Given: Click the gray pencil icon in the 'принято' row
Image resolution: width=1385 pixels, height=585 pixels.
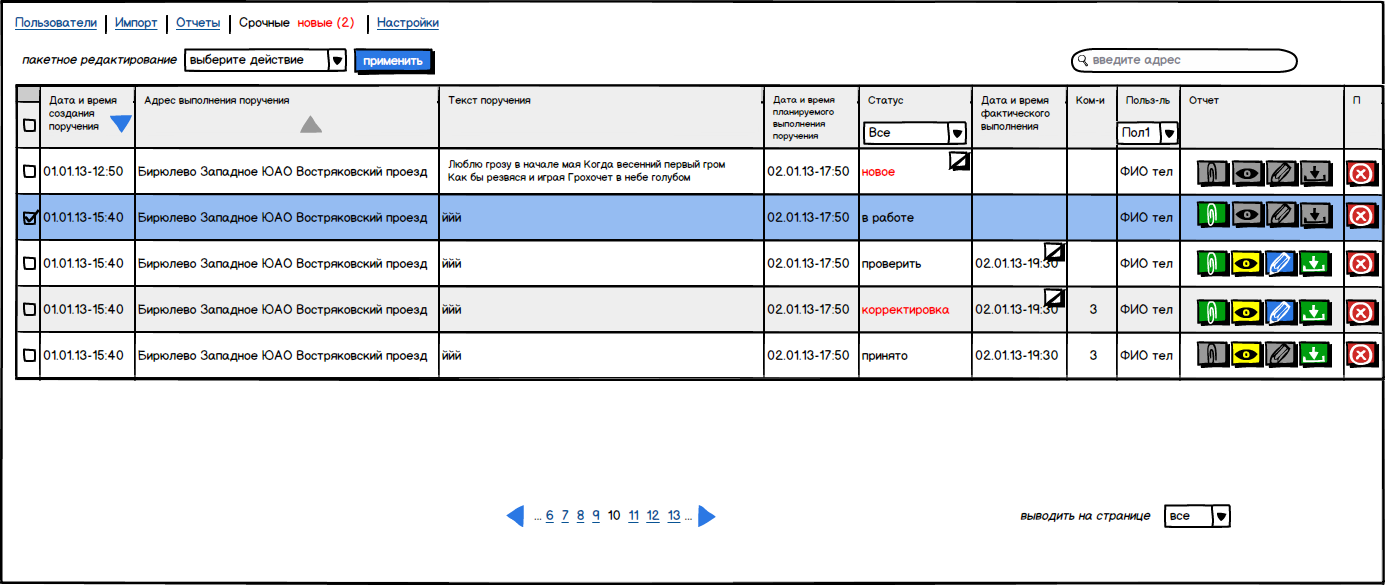Looking at the screenshot, I should [1281, 355].
